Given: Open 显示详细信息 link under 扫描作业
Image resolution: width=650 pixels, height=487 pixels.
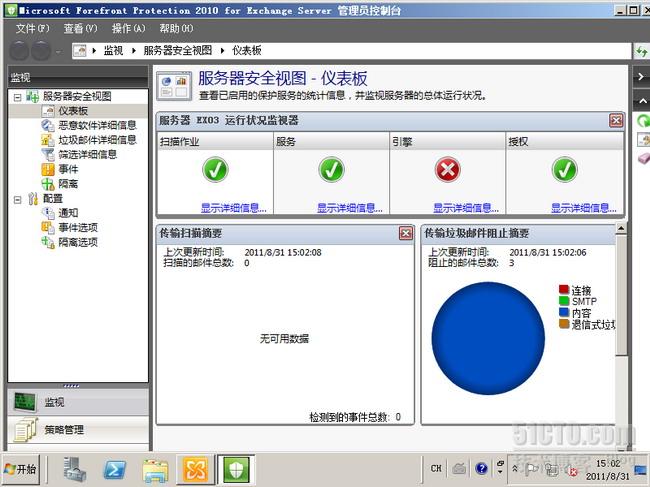Looking at the screenshot, I should coord(234,208).
